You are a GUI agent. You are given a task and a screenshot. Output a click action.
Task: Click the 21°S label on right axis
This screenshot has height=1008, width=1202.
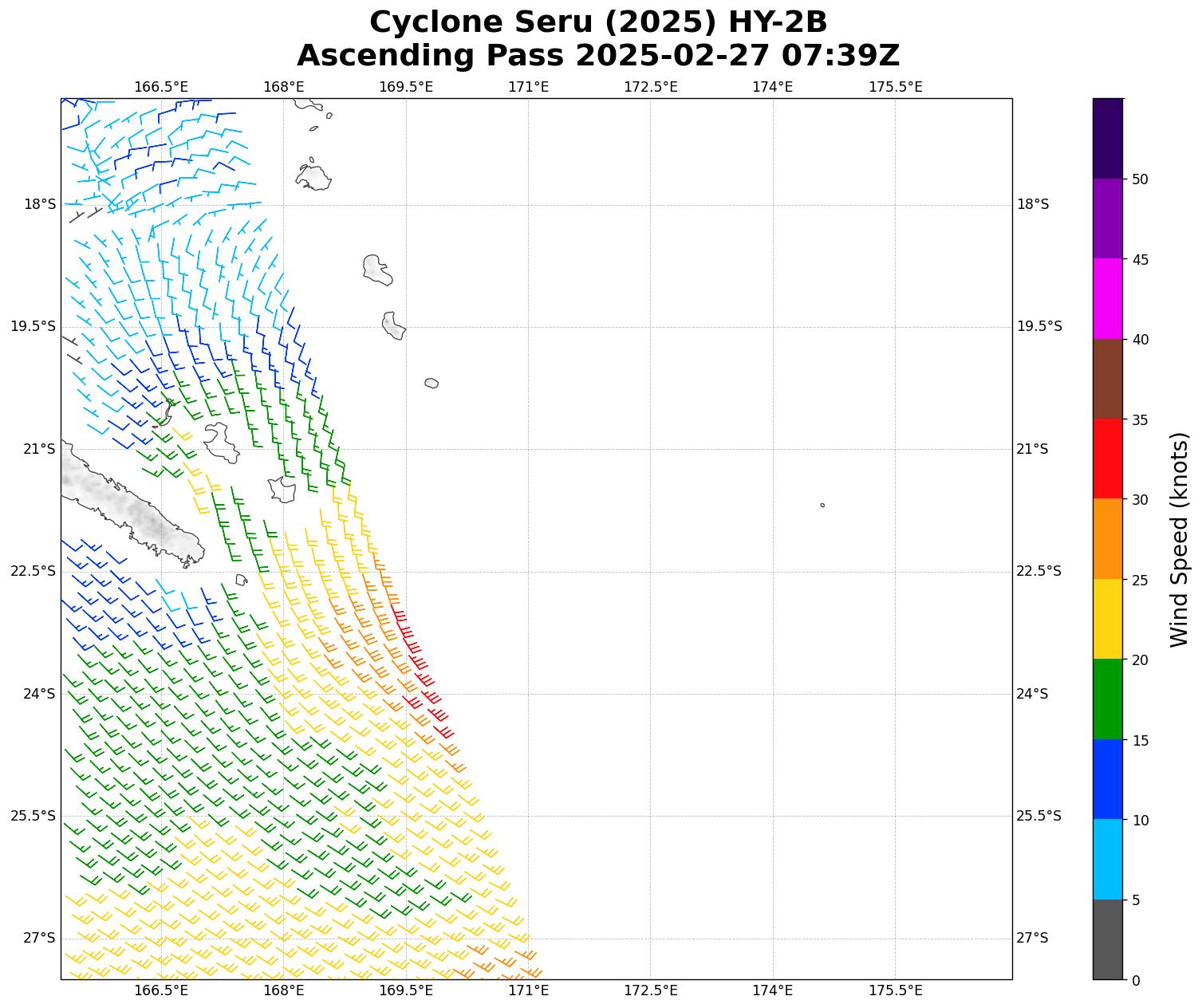point(1032,449)
